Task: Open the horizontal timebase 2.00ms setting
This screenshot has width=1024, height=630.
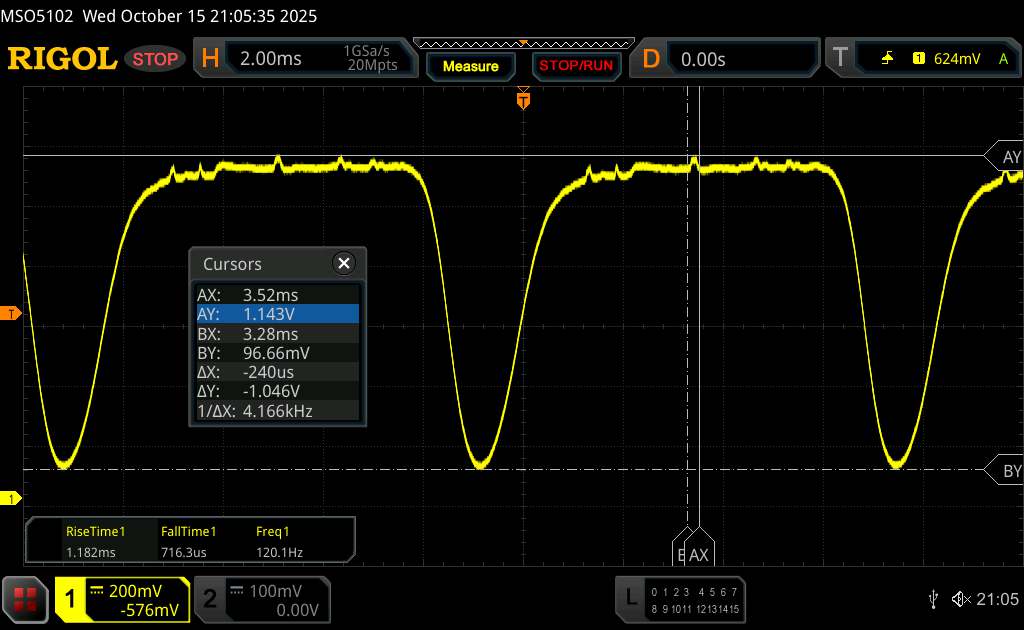Action: (300, 59)
